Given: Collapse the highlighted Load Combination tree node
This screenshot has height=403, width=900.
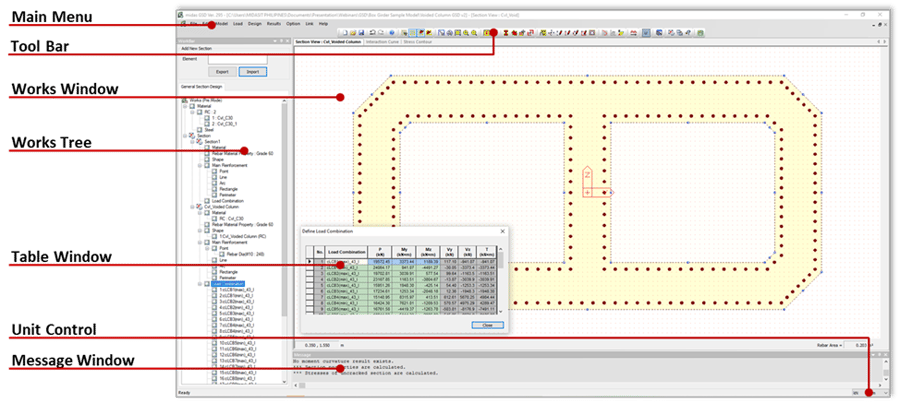Looking at the screenshot, I should pyautogui.click(x=200, y=284).
